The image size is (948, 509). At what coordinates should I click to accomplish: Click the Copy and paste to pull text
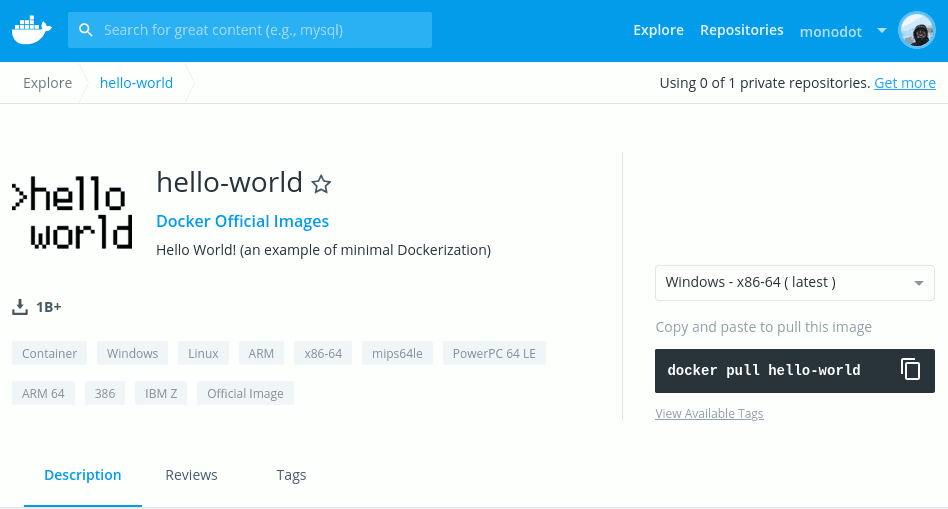764,327
